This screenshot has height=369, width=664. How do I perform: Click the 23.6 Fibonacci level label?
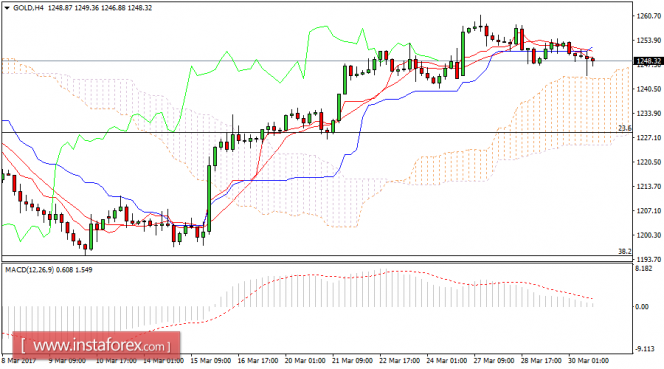tap(625, 128)
